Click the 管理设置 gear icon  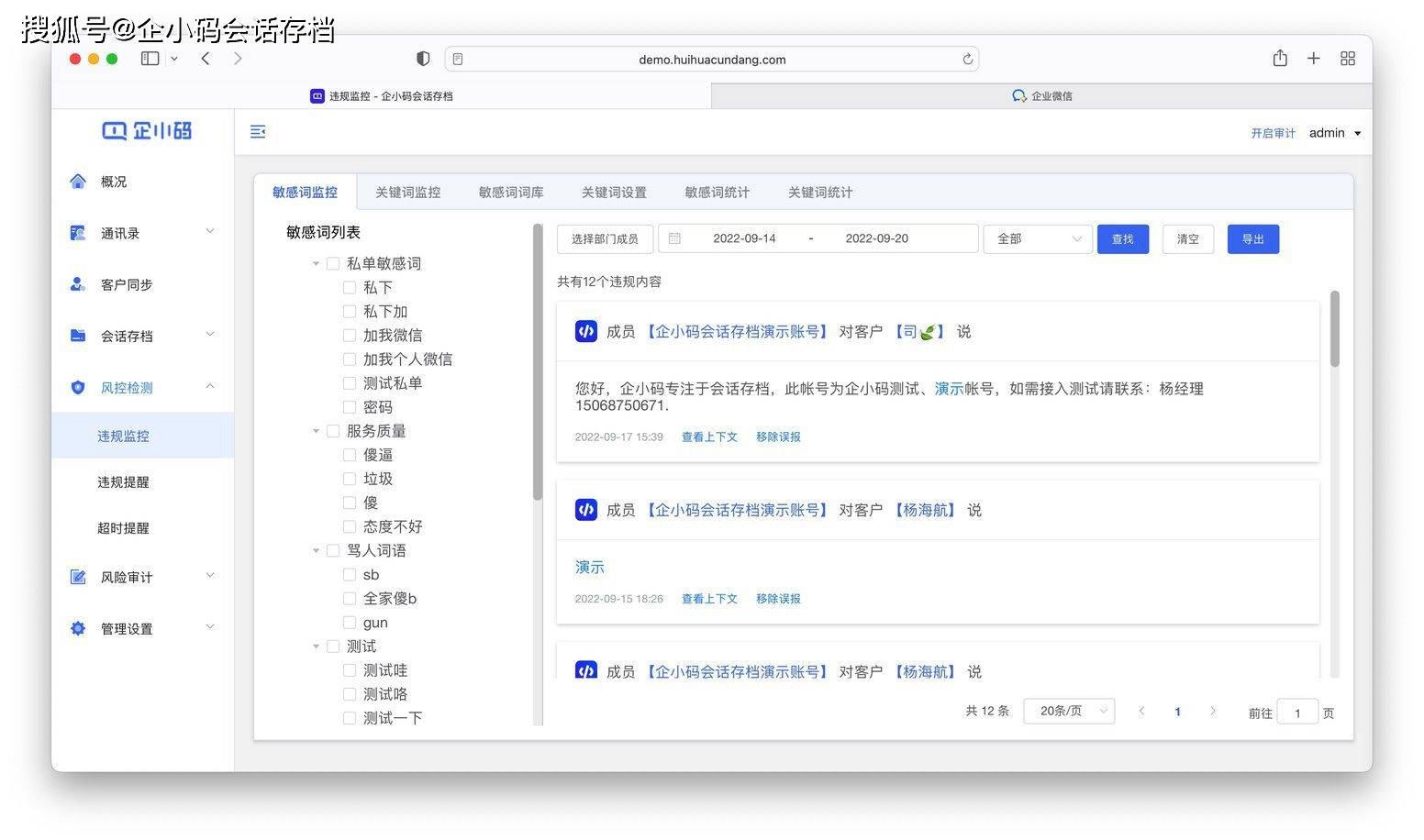78,628
